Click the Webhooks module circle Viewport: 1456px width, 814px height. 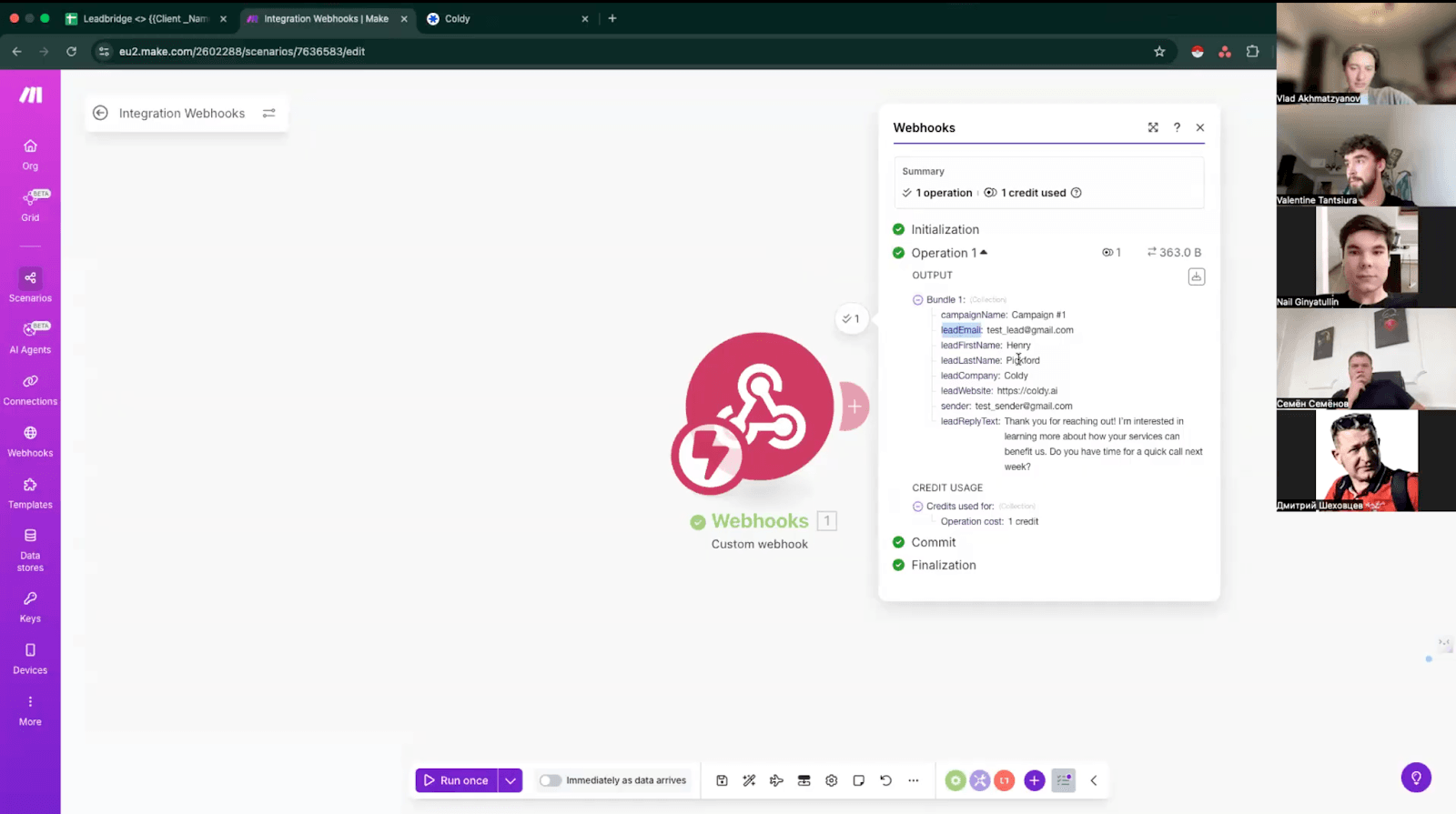(758, 407)
